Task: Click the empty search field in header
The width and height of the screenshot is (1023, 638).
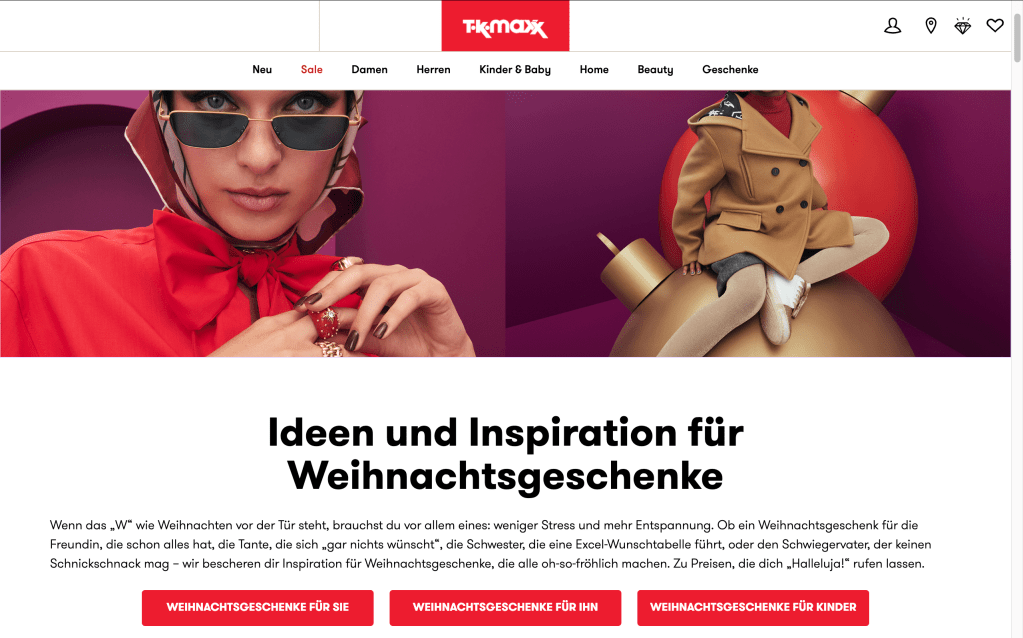Action: (159, 26)
